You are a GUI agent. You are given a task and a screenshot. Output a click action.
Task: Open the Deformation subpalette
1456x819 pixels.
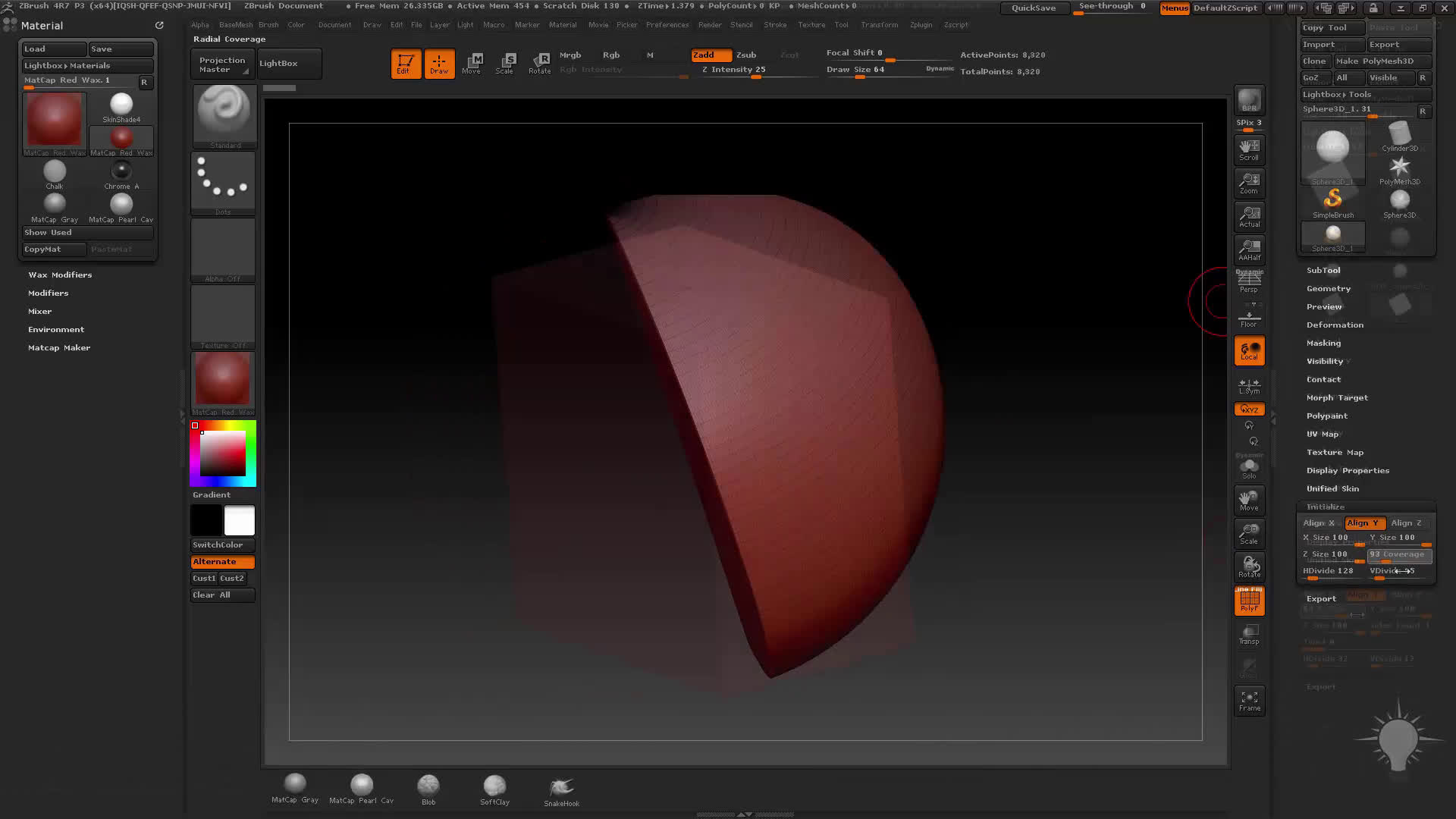tap(1335, 325)
